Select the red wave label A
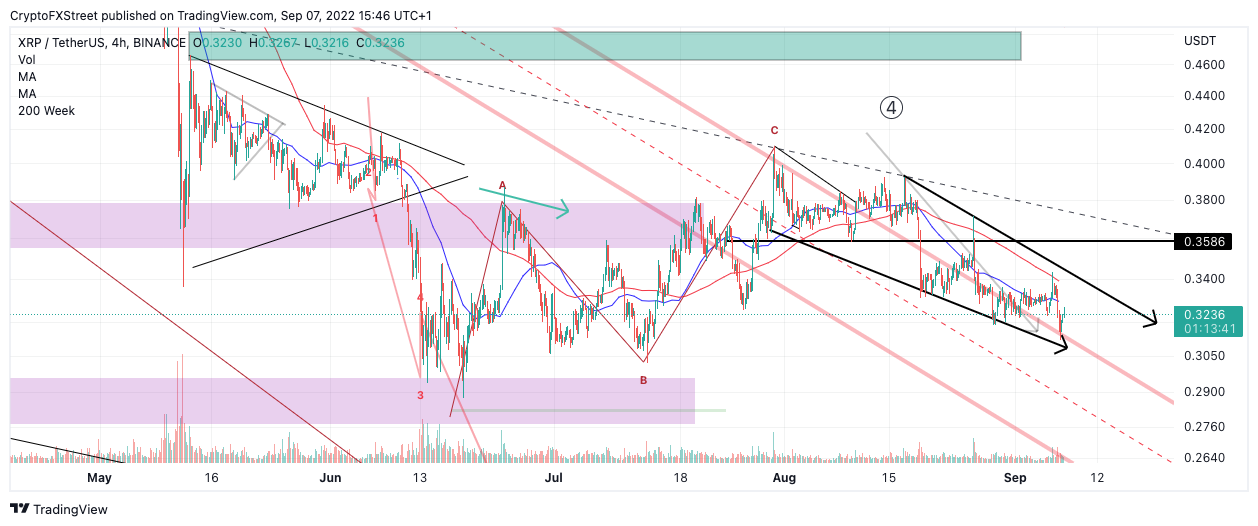1258x526 pixels. coord(502,186)
